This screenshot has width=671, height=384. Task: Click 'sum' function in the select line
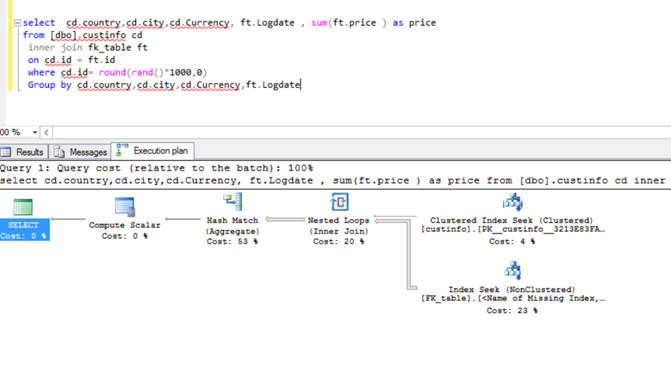coord(319,23)
